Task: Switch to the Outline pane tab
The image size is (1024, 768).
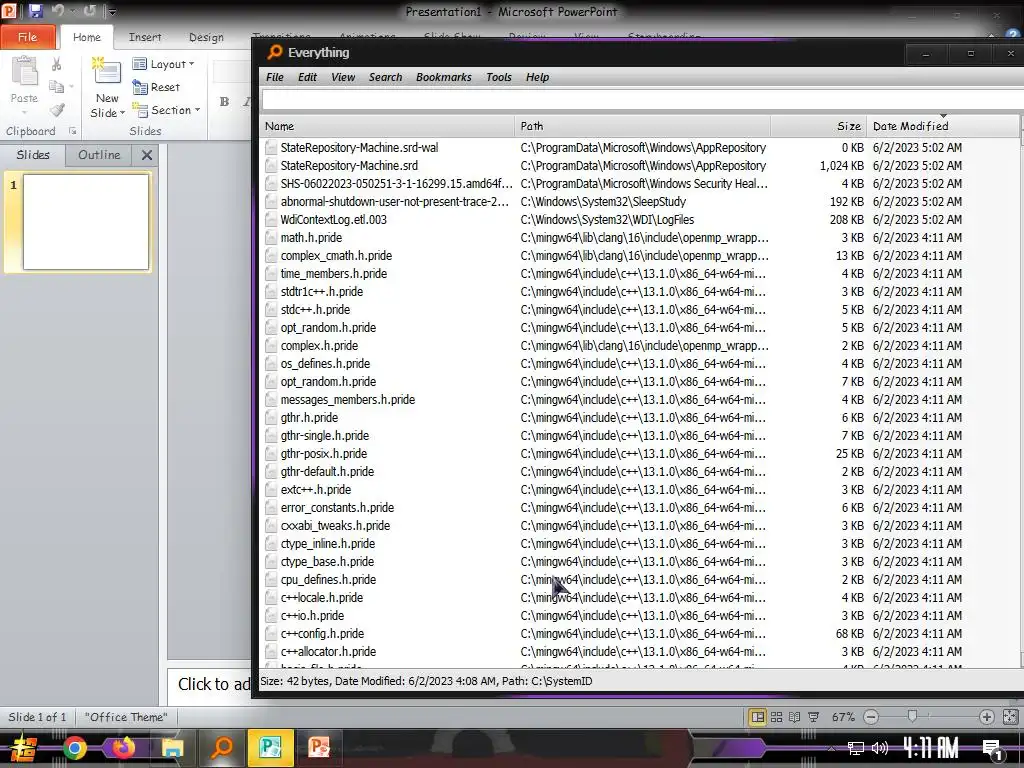Action: point(99,155)
